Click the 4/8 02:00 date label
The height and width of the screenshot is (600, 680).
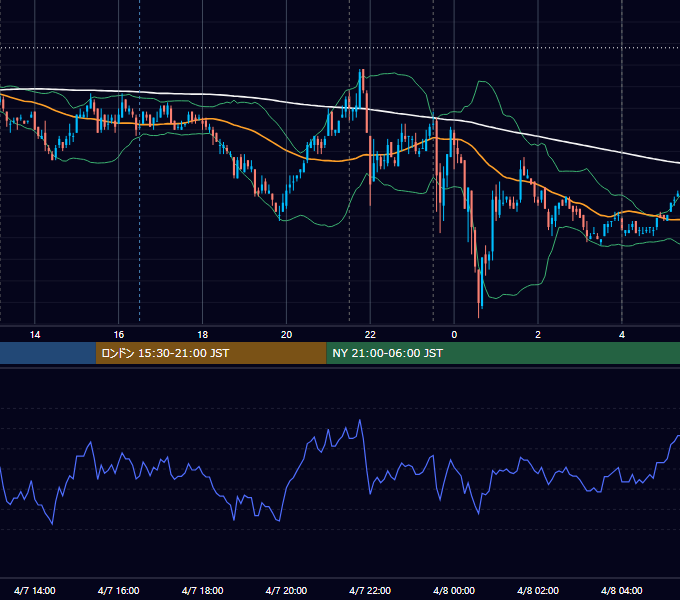pos(538,590)
